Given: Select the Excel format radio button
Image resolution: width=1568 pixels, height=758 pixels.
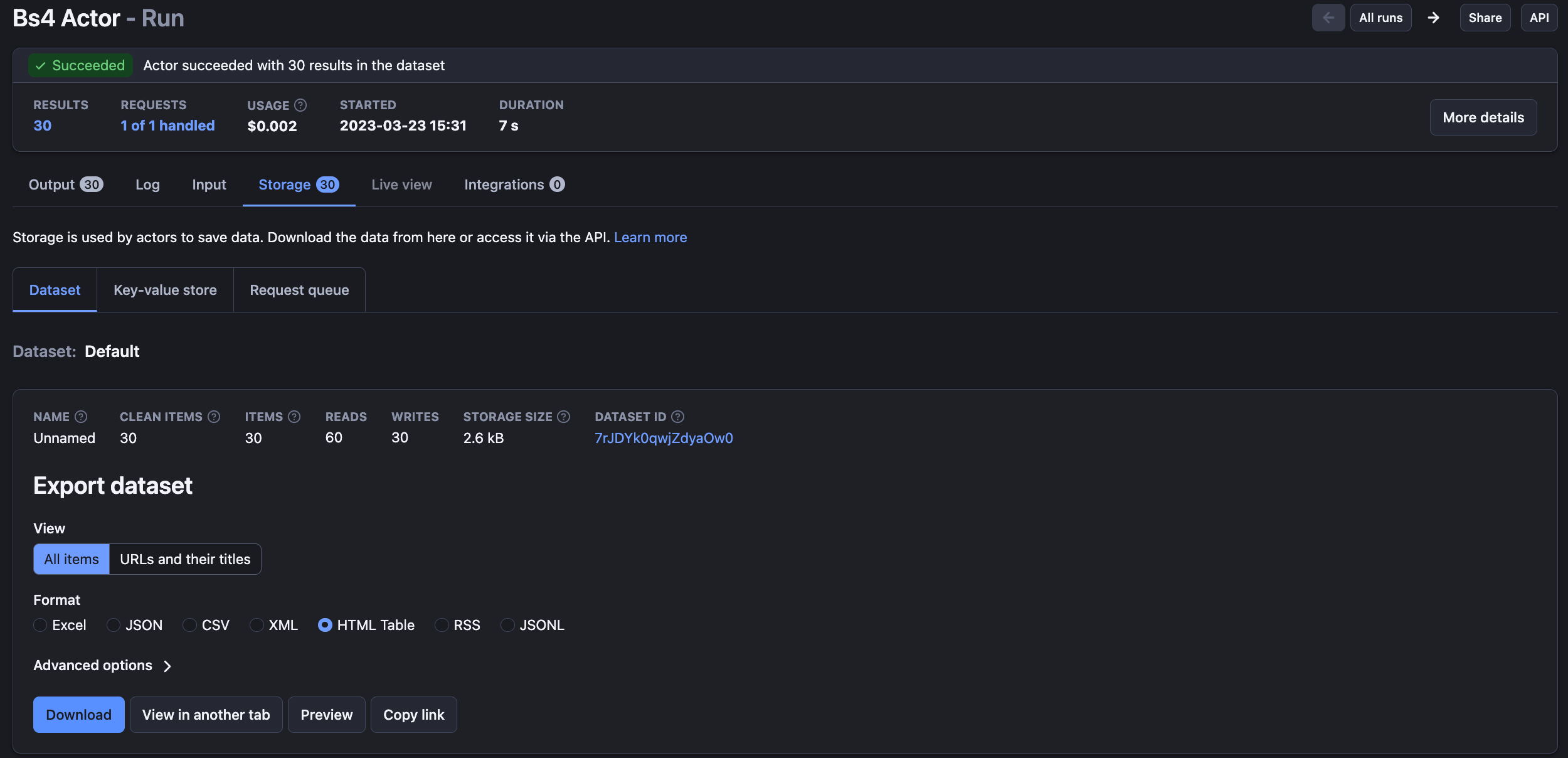Looking at the screenshot, I should pyautogui.click(x=40, y=625).
